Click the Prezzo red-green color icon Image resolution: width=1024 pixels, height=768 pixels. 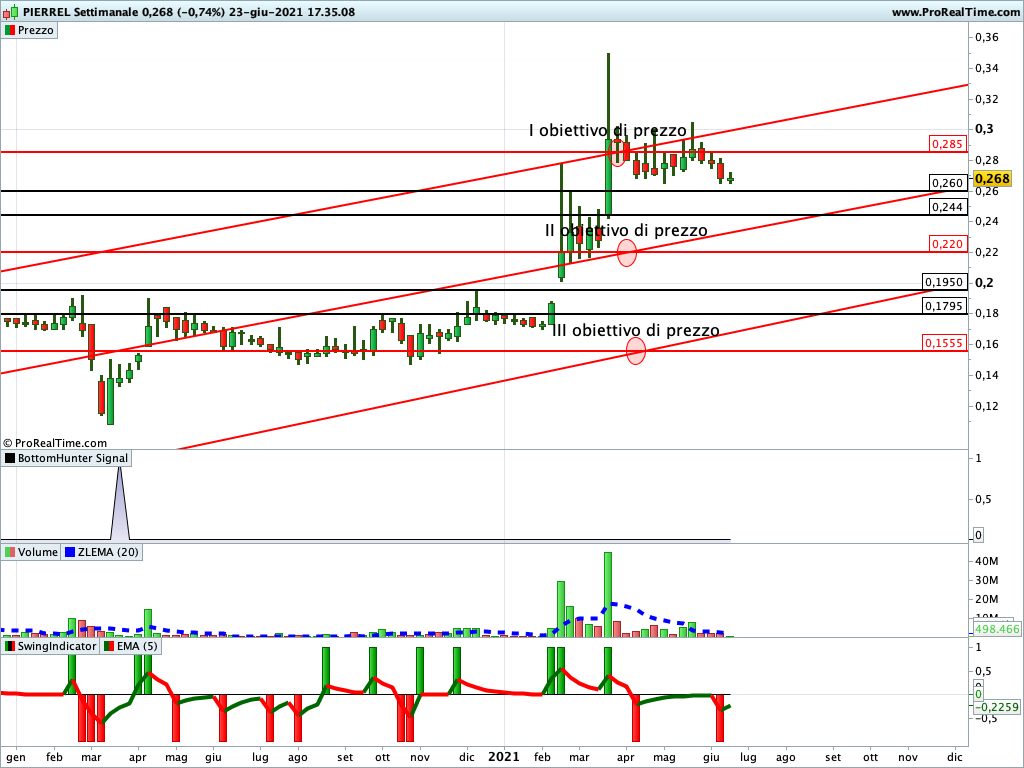point(10,30)
